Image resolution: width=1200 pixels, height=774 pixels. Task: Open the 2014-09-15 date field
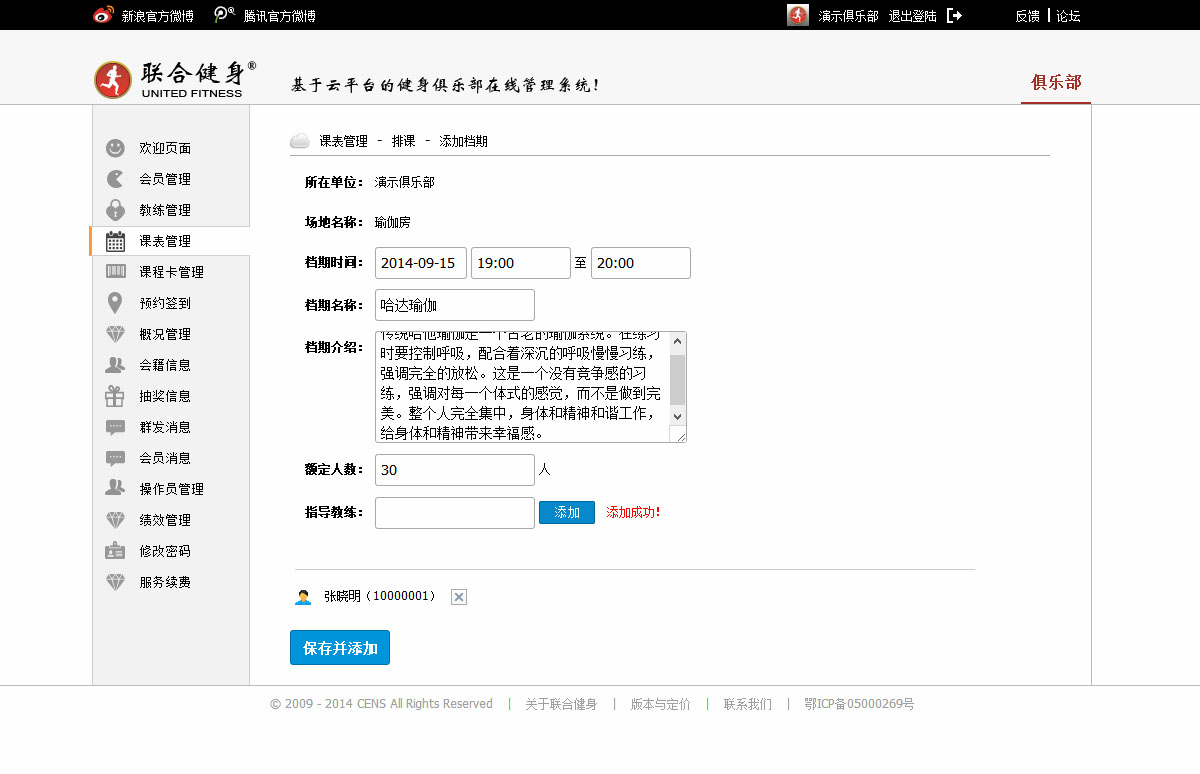pos(421,263)
